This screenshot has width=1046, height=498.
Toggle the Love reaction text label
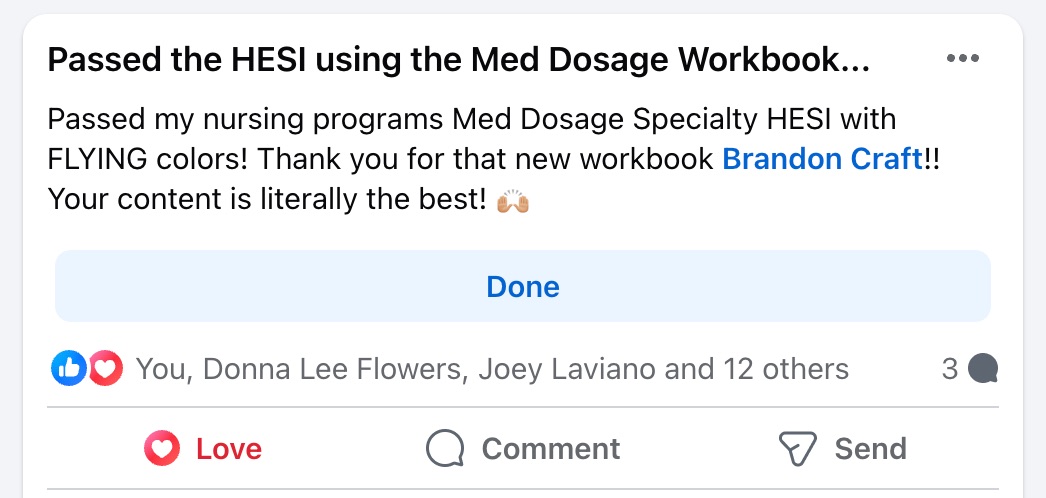click(229, 449)
